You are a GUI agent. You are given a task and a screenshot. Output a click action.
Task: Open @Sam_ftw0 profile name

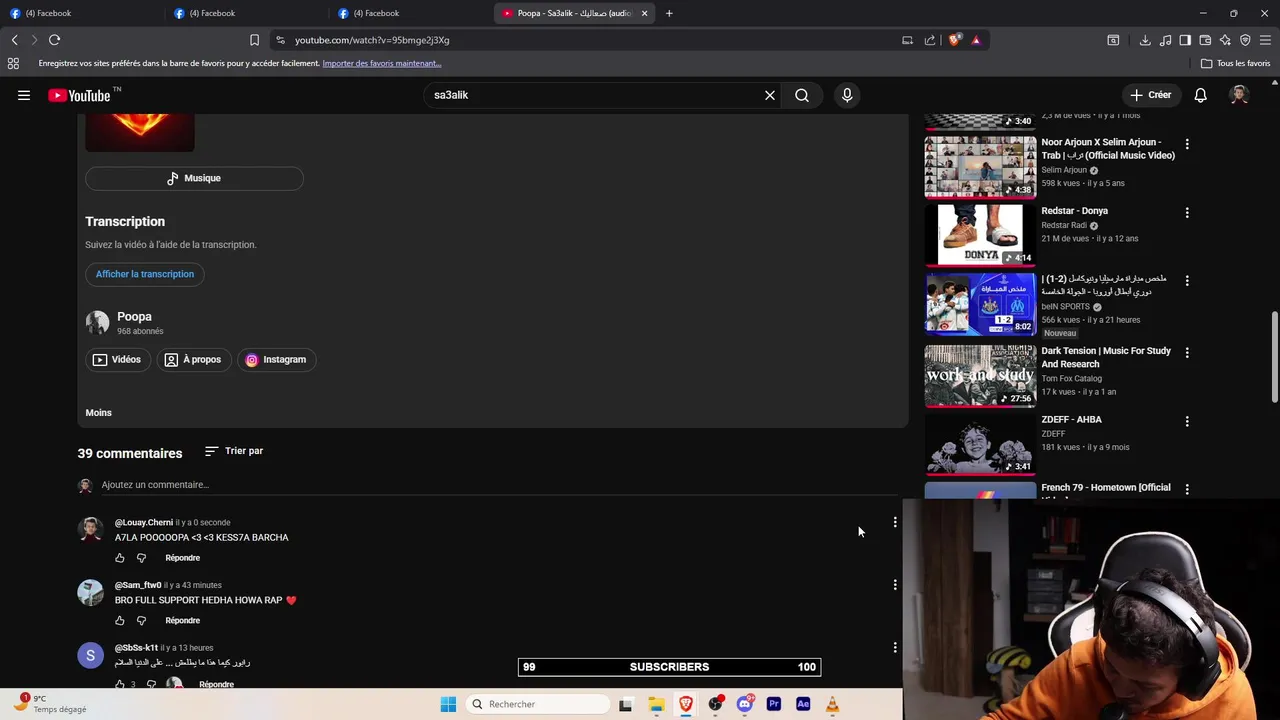pyautogui.click(x=138, y=585)
